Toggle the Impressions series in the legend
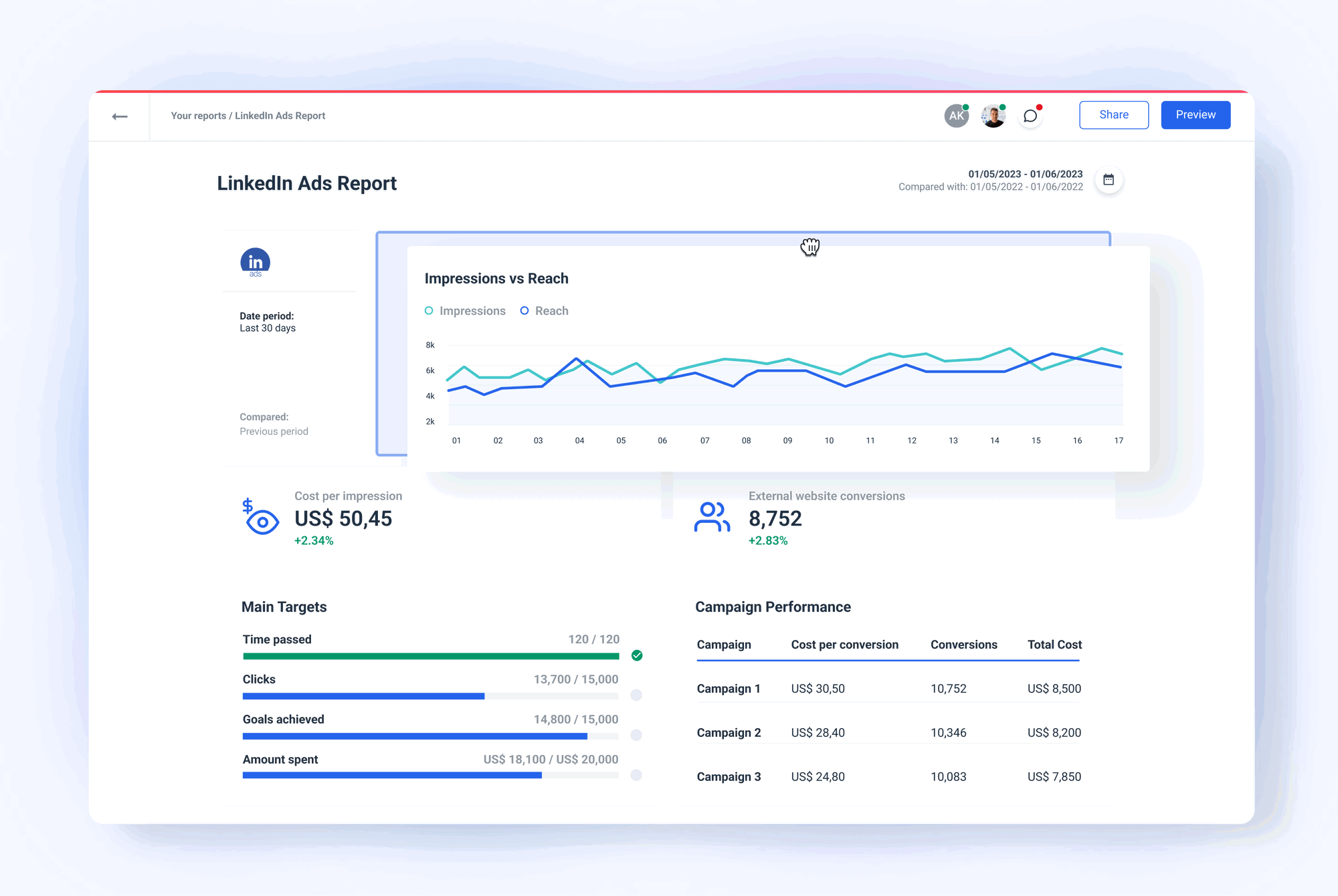This screenshot has width=1338, height=896. (x=466, y=310)
